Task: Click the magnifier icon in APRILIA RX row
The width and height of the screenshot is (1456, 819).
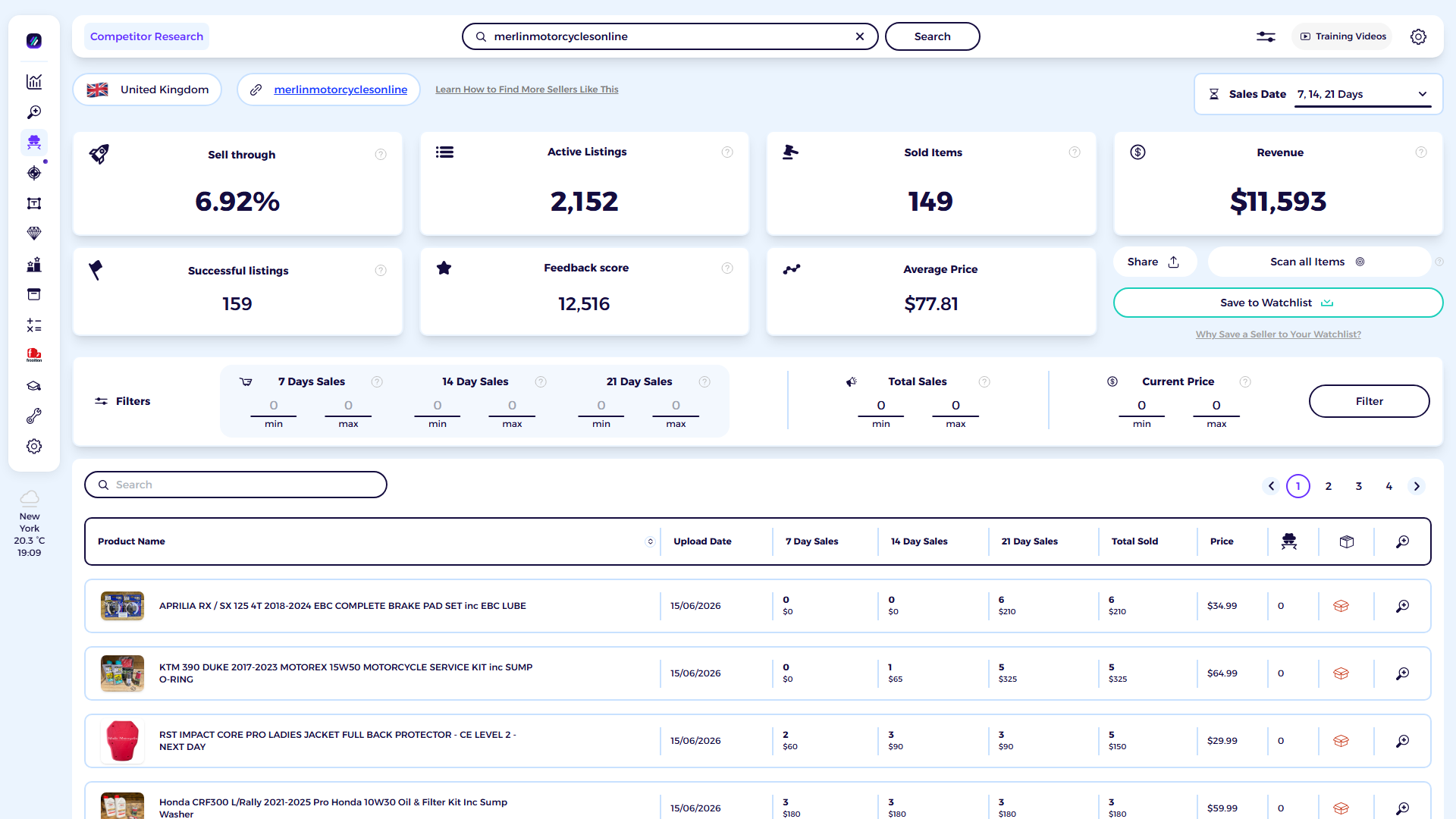Action: point(1403,606)
